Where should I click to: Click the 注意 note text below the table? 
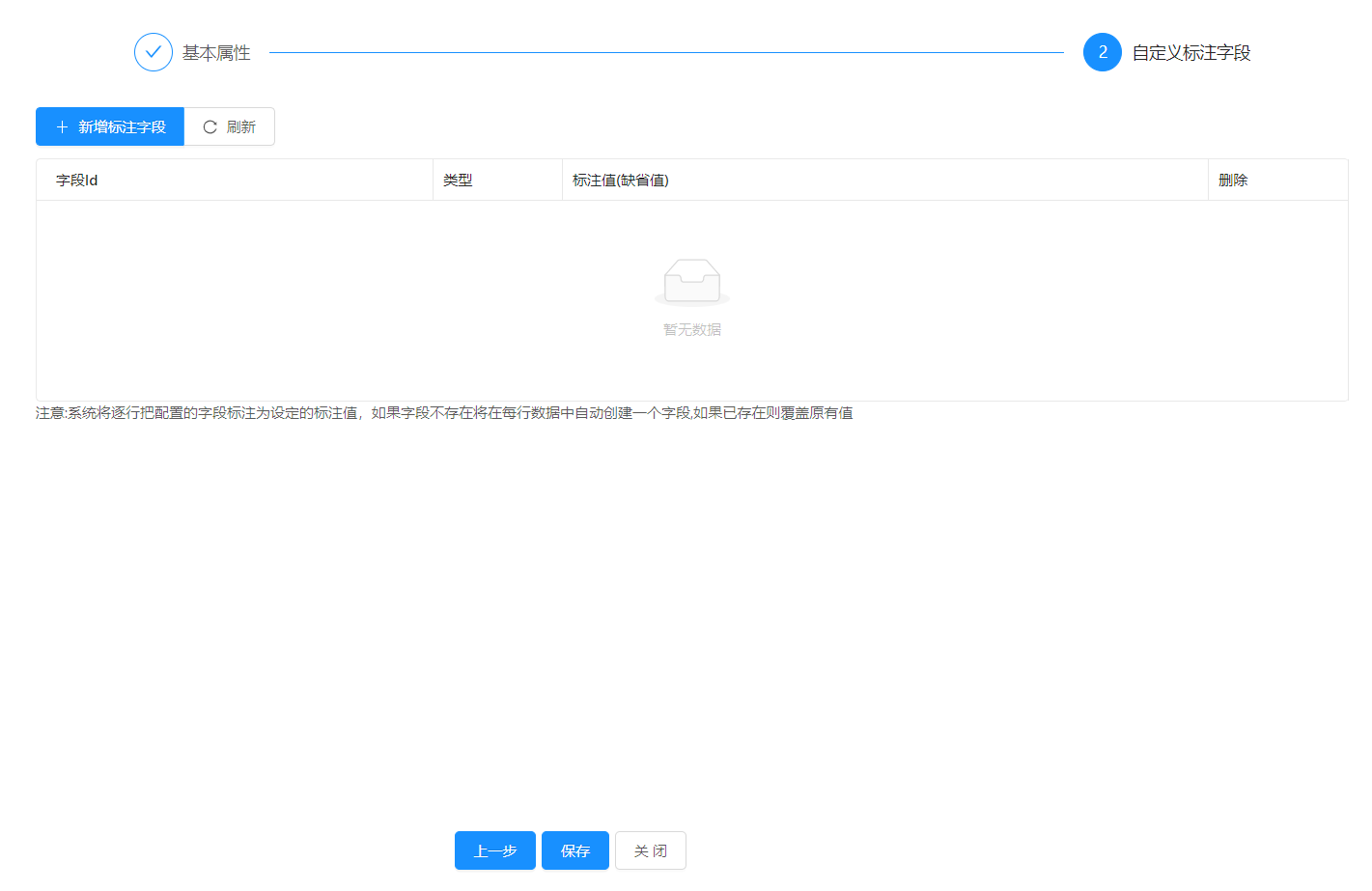click(x=444, y=413)
